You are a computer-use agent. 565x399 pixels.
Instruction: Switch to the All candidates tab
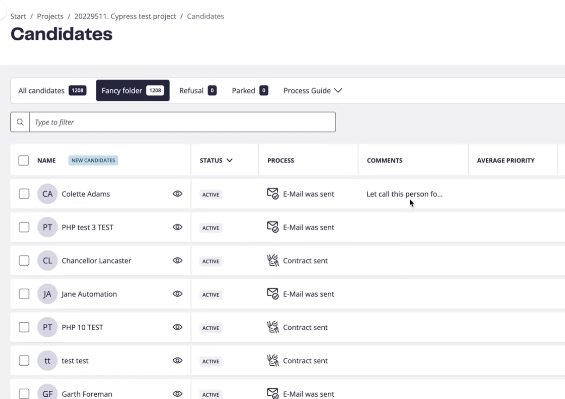coord(52,90)
